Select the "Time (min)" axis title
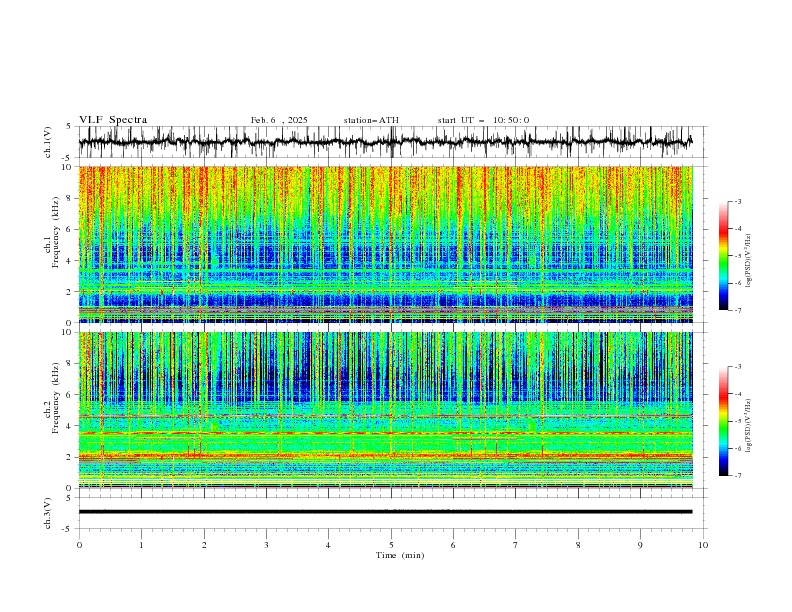The height and width of the screenshot is (612, 792). [x=400, y=555]
